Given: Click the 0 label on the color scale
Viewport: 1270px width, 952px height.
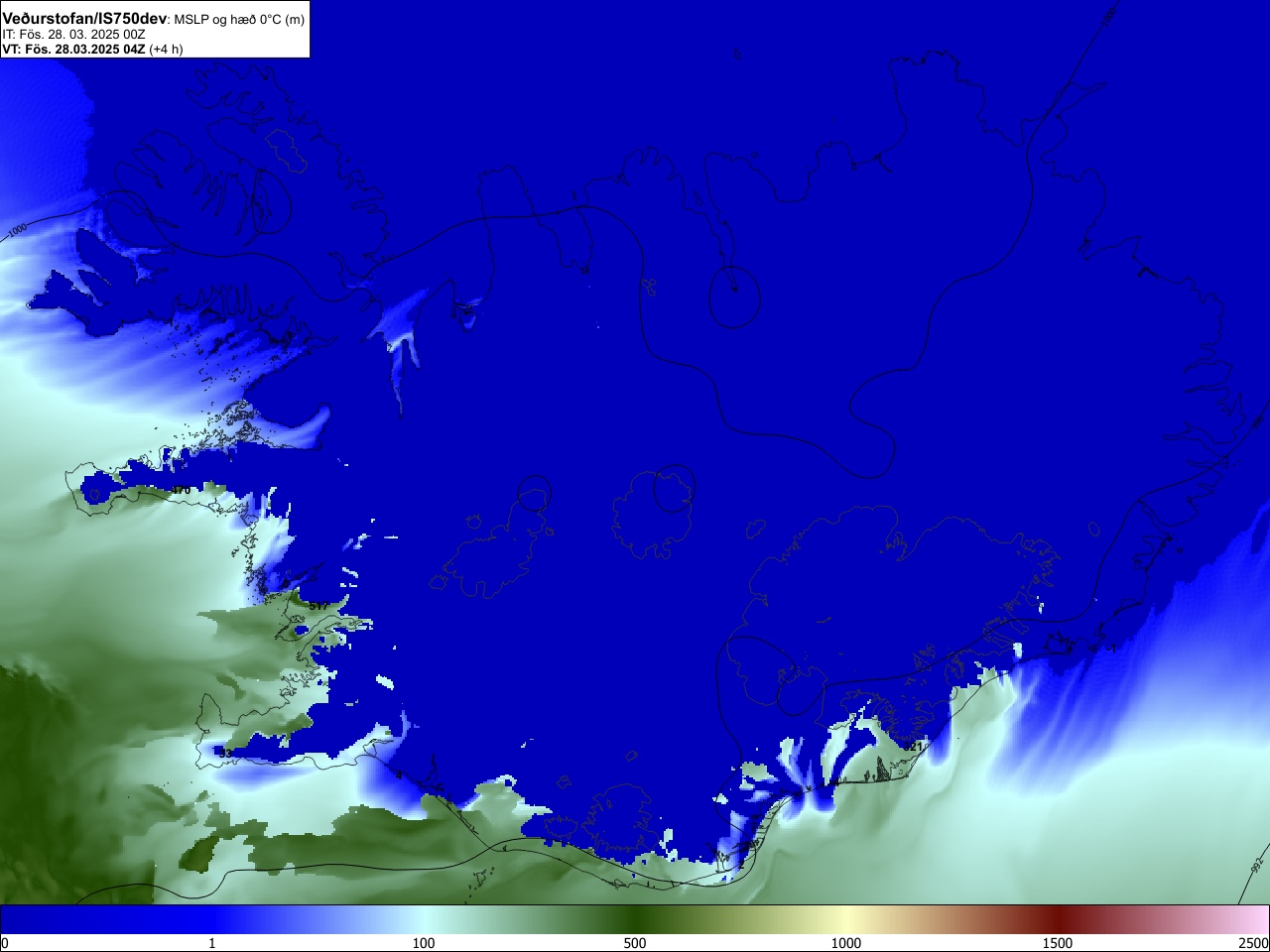Looking at the screenshot, I should [5, 943].
